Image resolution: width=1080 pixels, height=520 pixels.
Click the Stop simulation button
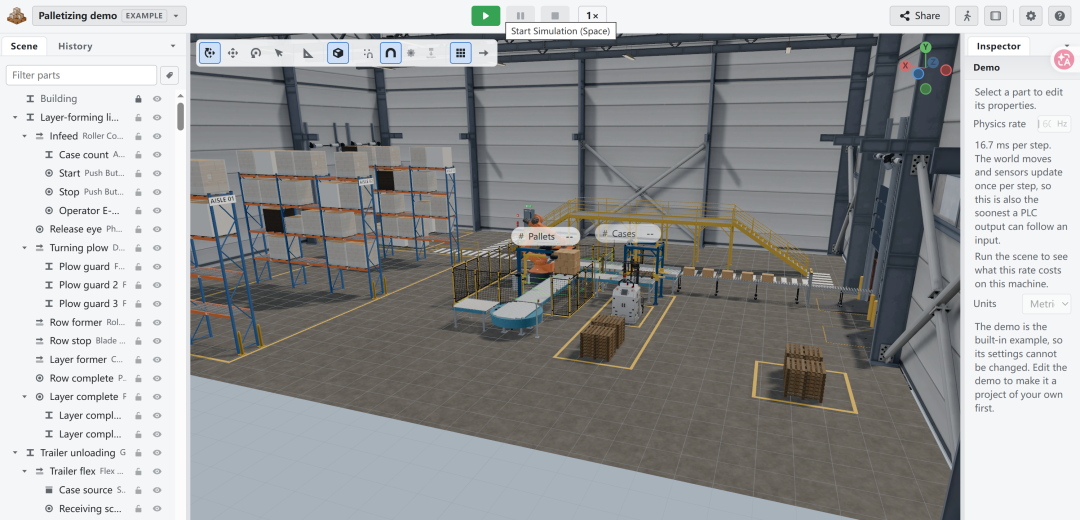[555, 16]
